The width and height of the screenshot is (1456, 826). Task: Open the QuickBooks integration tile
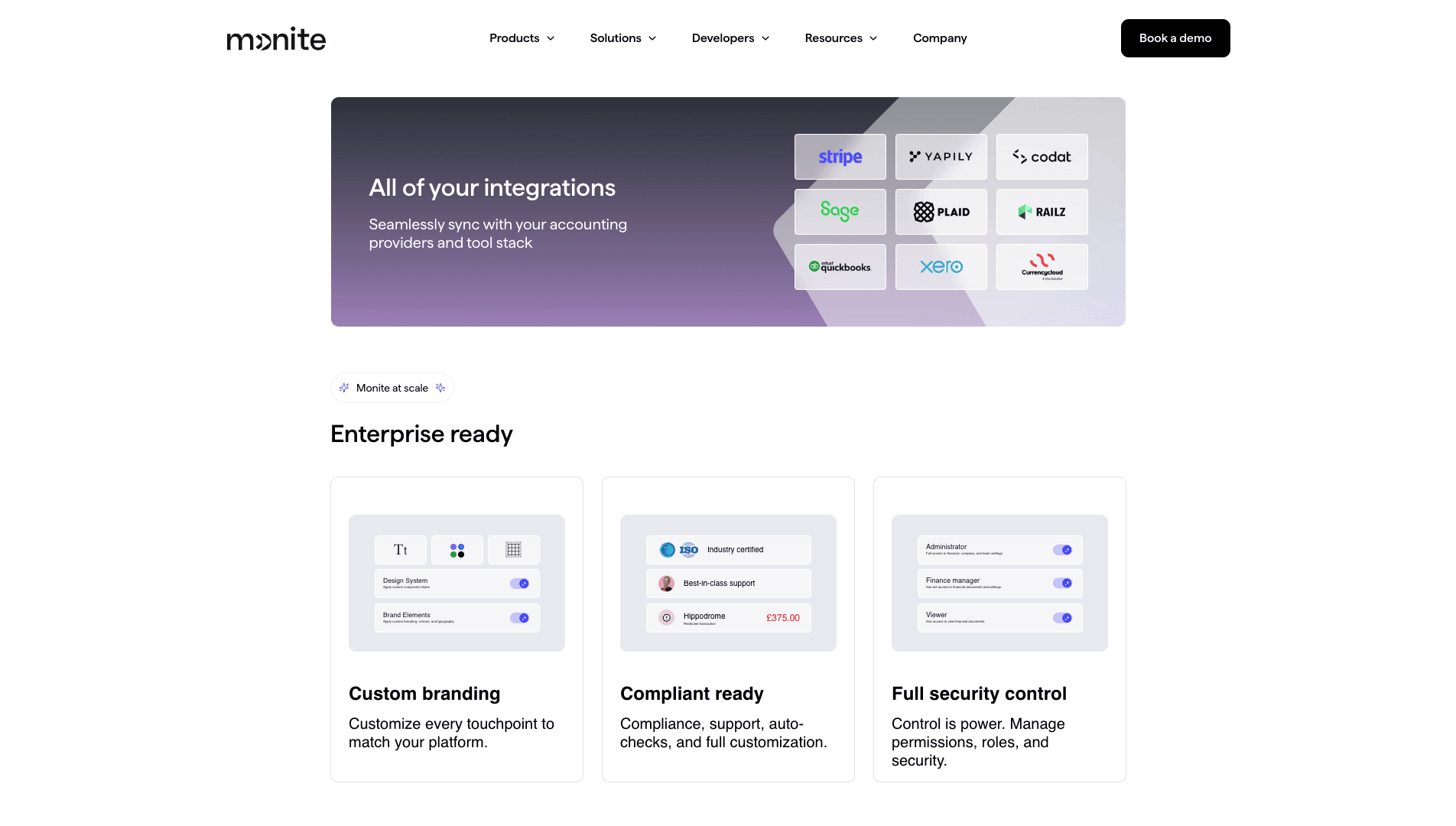840,267
